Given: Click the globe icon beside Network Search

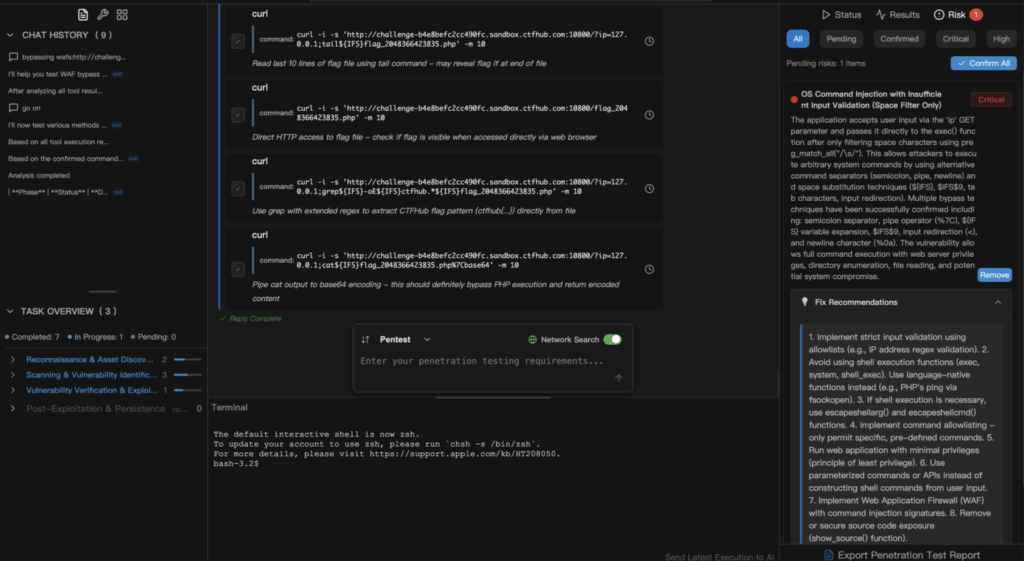Looking at the screenshot, I should click(532, 340).
